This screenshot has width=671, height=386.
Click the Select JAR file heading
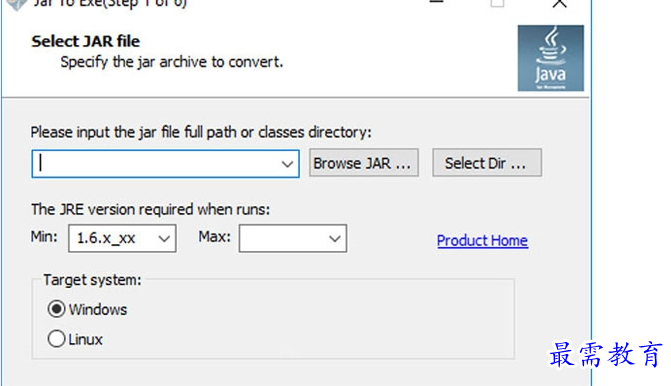click(86, 42)
